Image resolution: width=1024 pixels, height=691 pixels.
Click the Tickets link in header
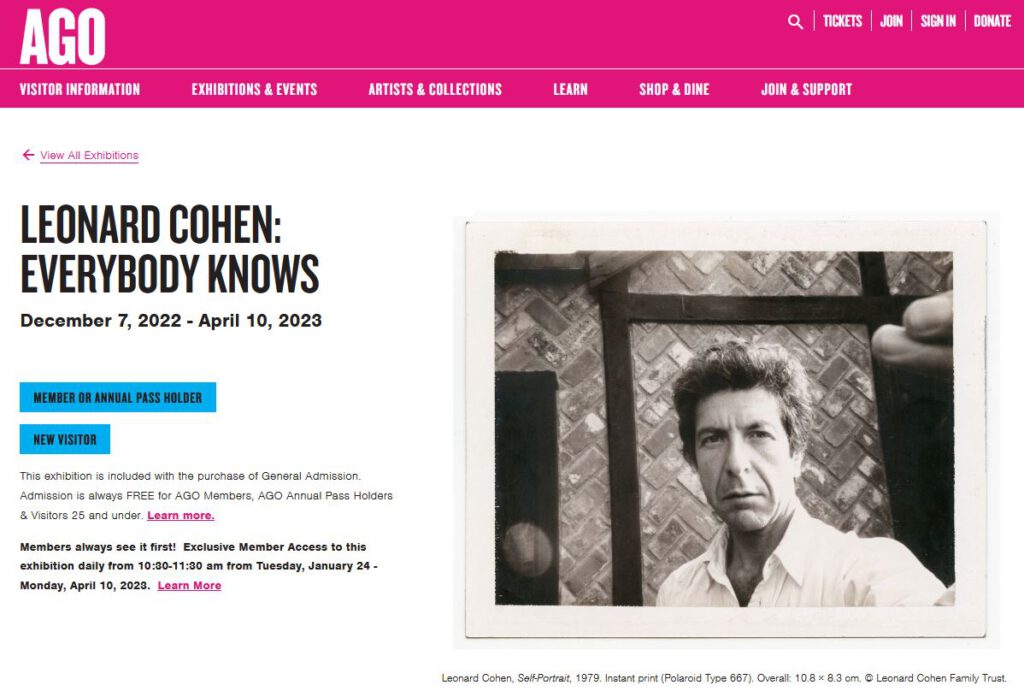point(842,22)
